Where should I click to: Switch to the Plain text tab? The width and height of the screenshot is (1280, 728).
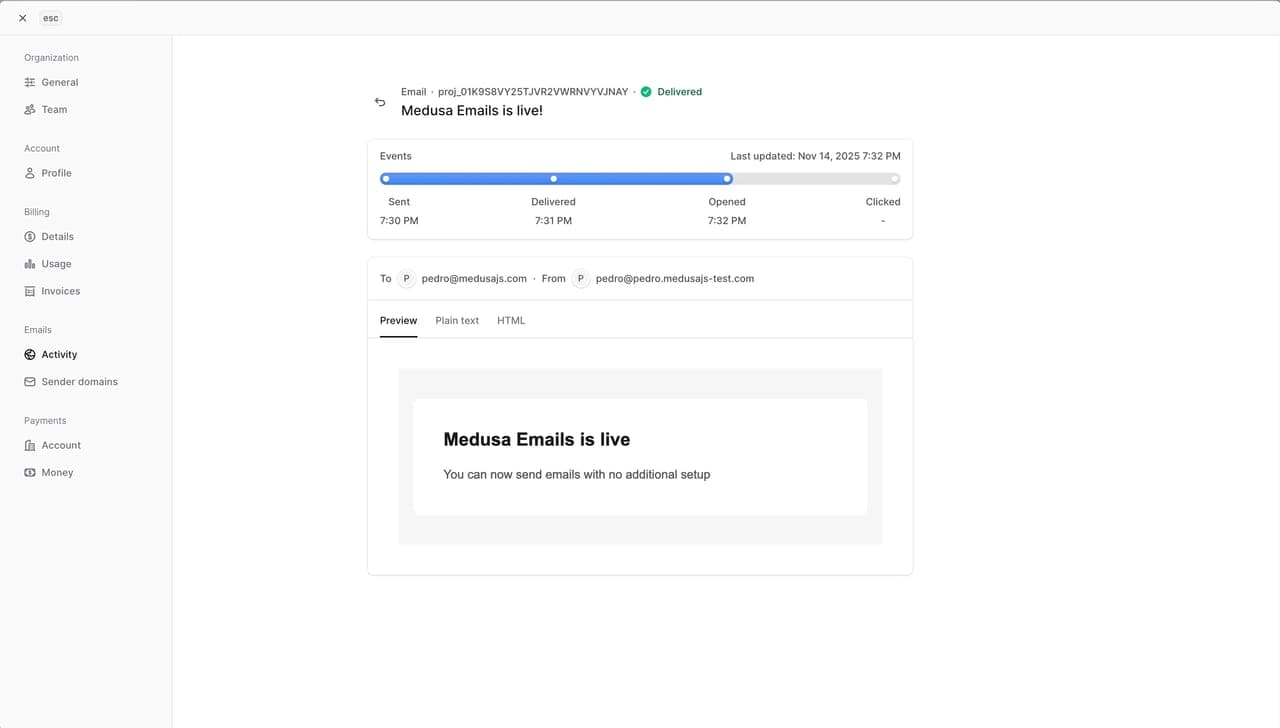457,320
